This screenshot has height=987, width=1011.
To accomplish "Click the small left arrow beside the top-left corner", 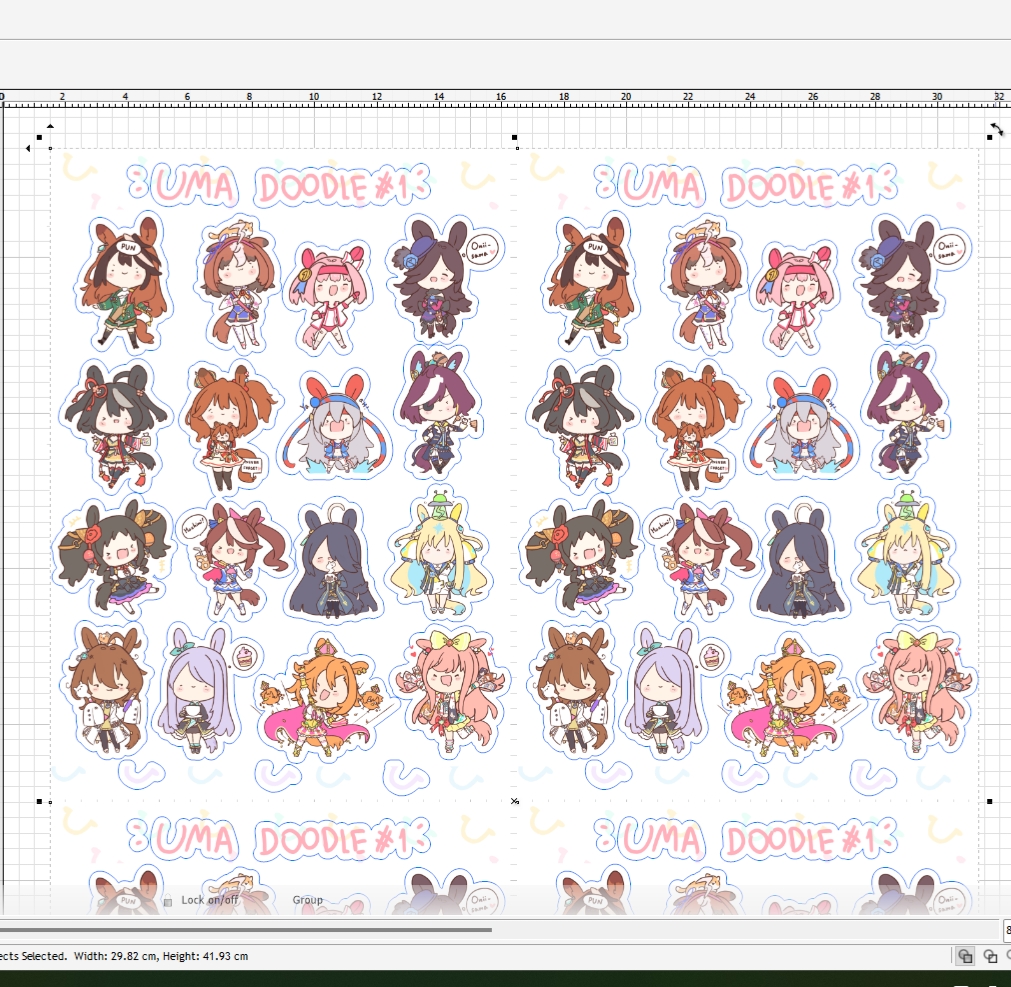I will pyautogui.click(x=28, y=148).
